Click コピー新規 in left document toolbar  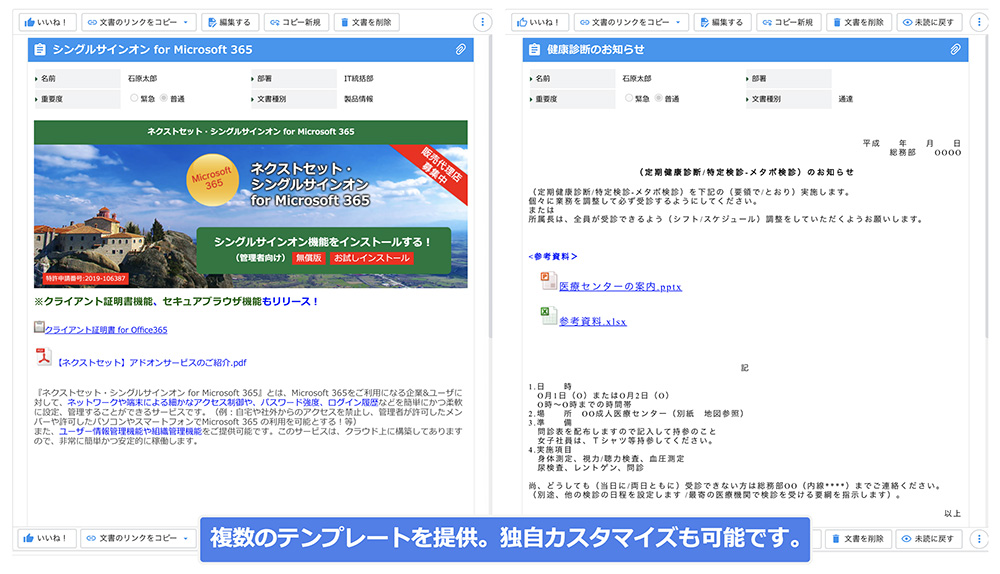(295, 22)
